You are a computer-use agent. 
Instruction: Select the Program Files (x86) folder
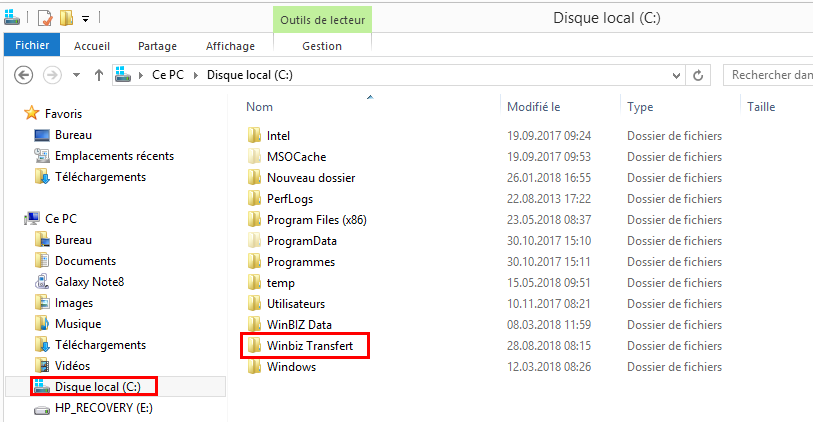pos(316,220)
